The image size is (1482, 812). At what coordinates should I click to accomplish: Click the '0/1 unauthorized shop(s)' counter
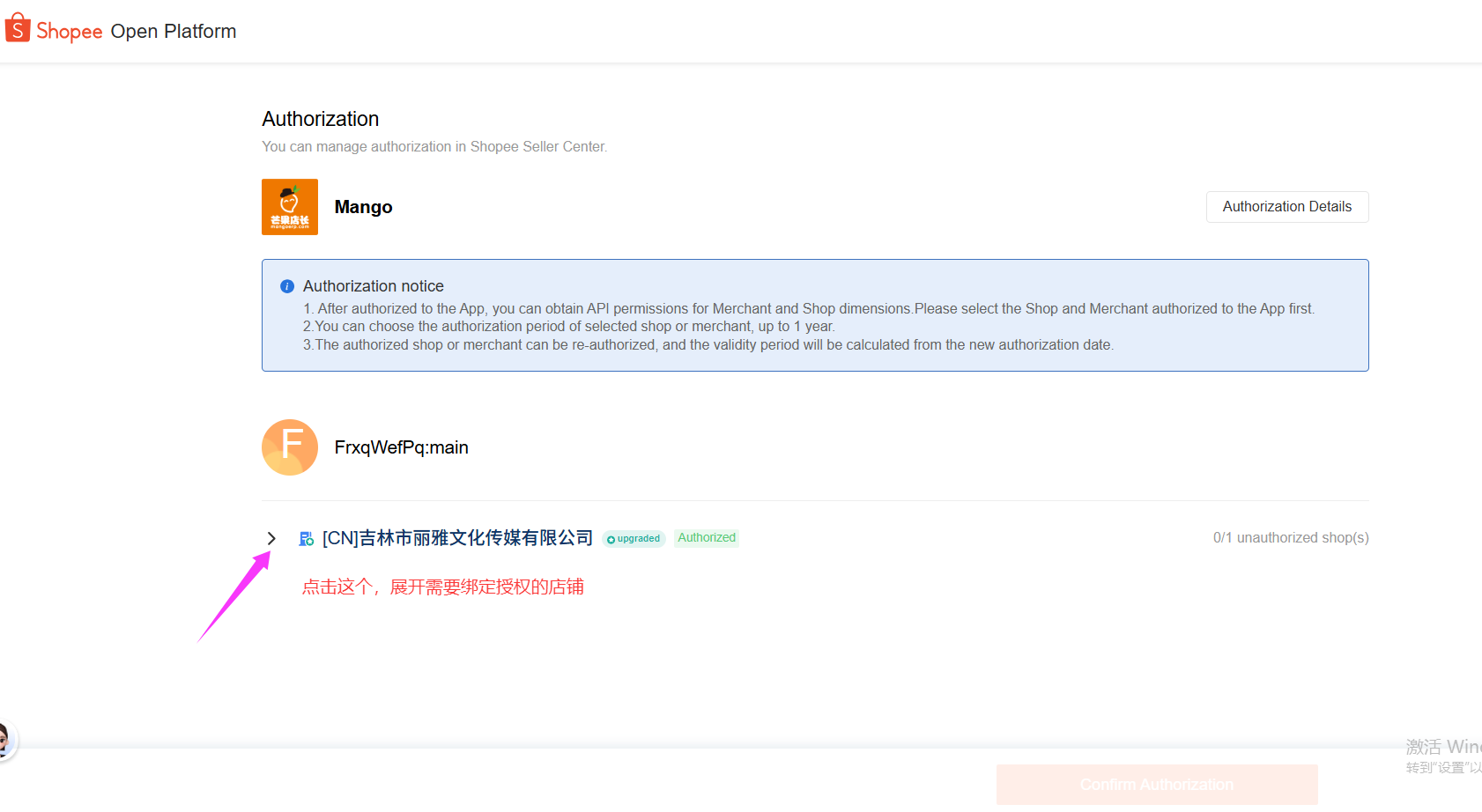pos(1290,538)
